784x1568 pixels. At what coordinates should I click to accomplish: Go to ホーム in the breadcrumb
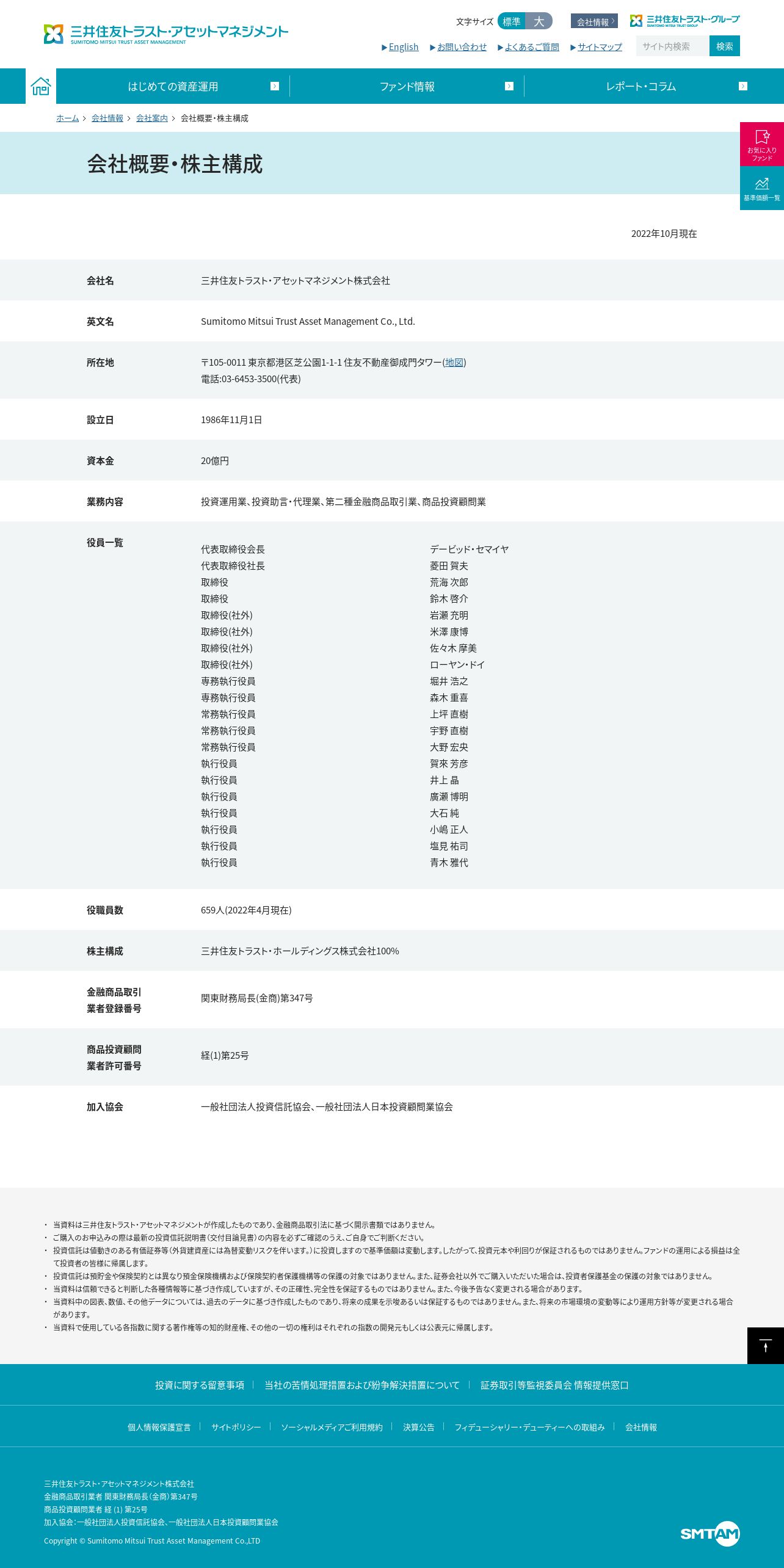pos(68,118)
